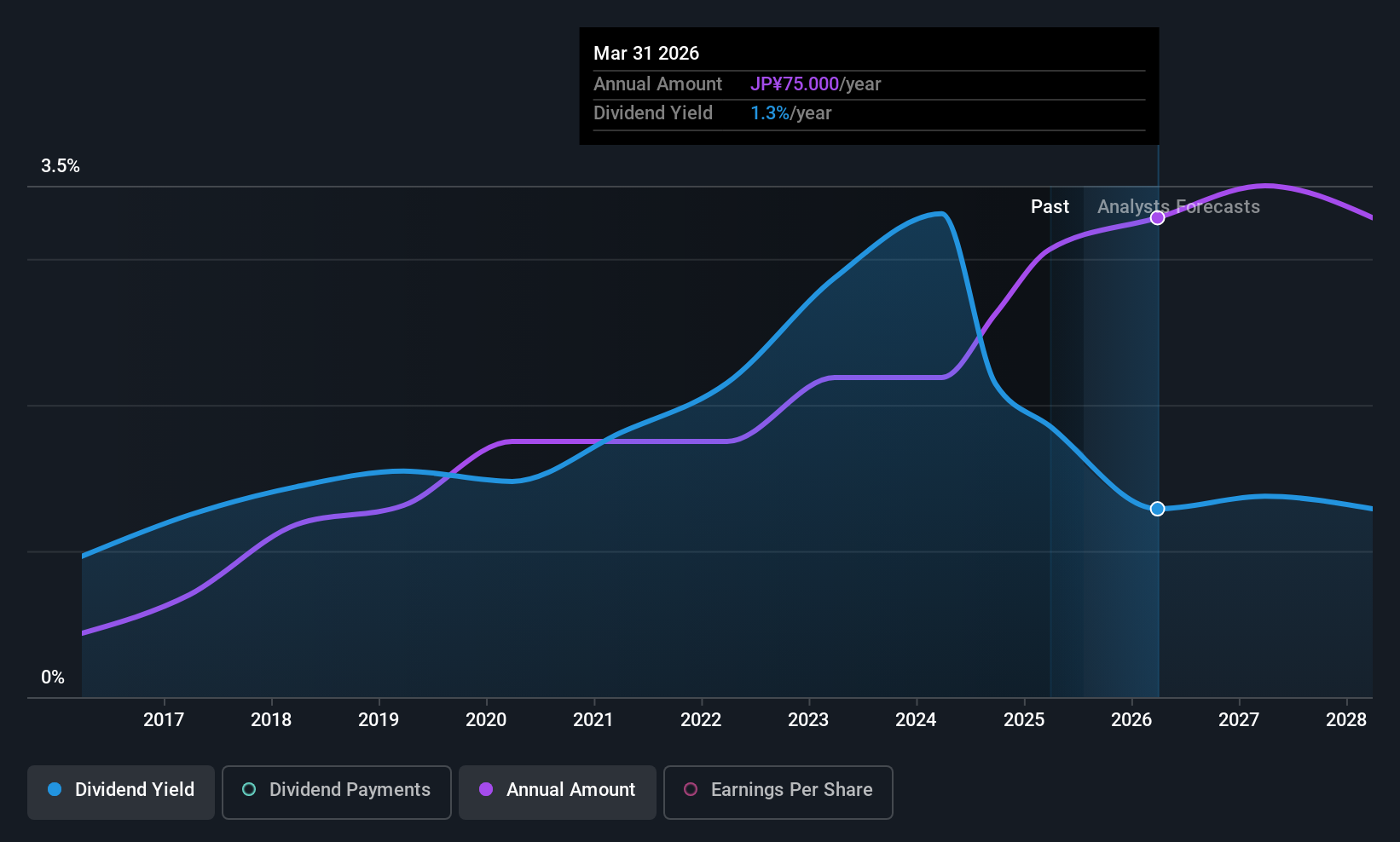Click the 2026 x-axis label
This screenshot has height=842, width=1400.
click(1131, 720)
